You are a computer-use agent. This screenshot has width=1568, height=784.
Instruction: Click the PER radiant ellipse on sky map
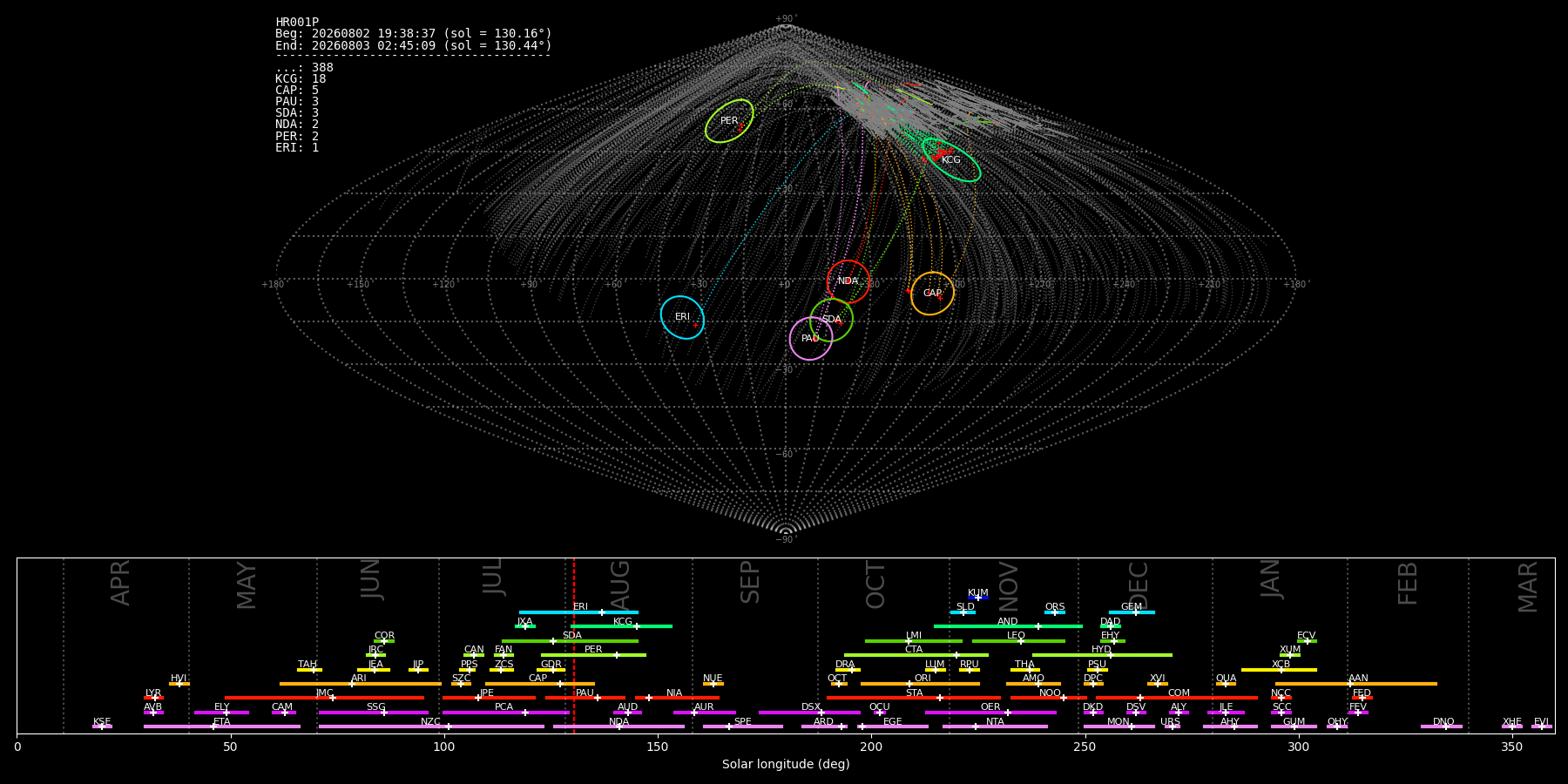pyautogui.click(x=729, y=121)
